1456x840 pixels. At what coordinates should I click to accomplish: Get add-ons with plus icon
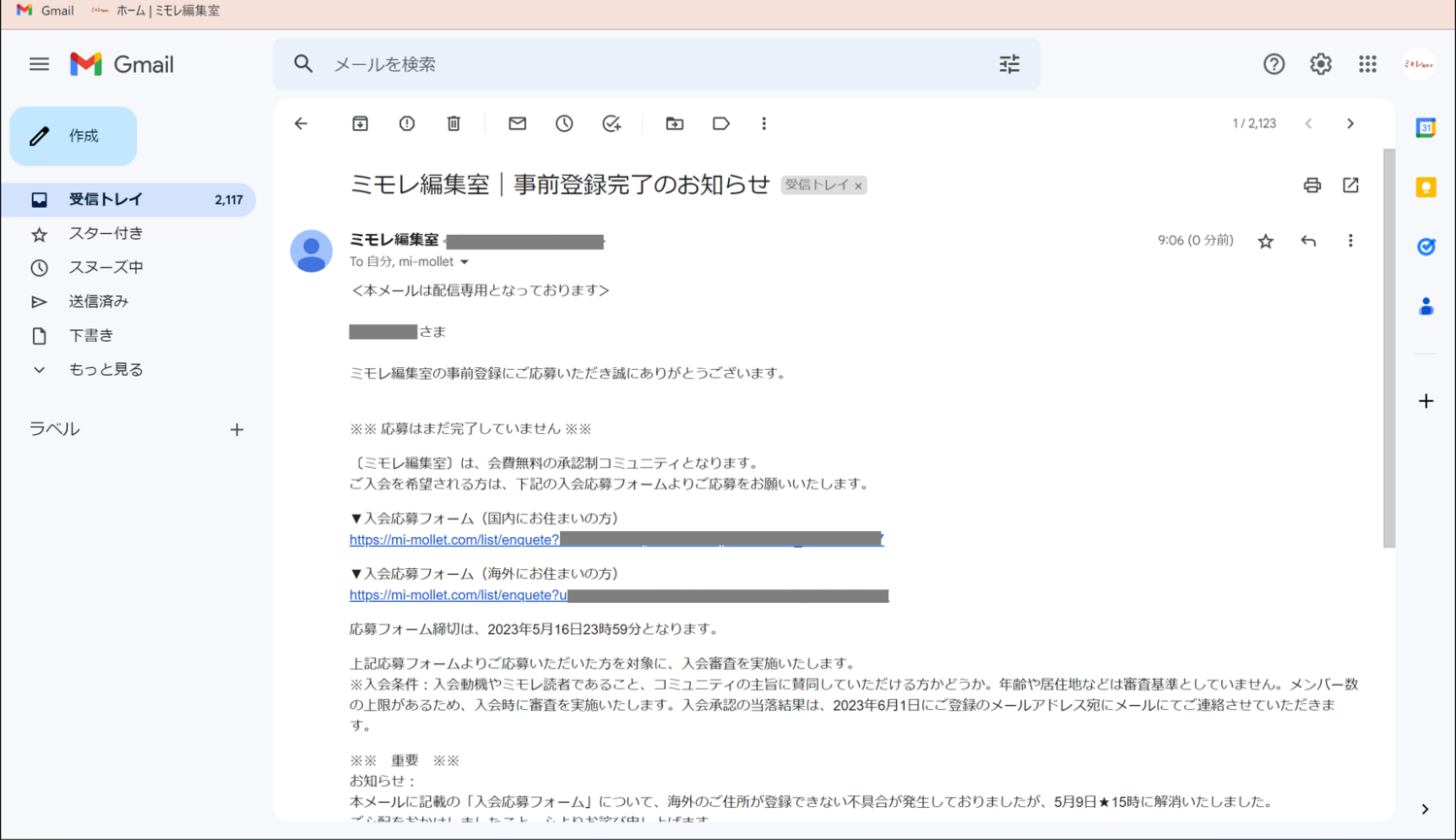coord(1426,401)
